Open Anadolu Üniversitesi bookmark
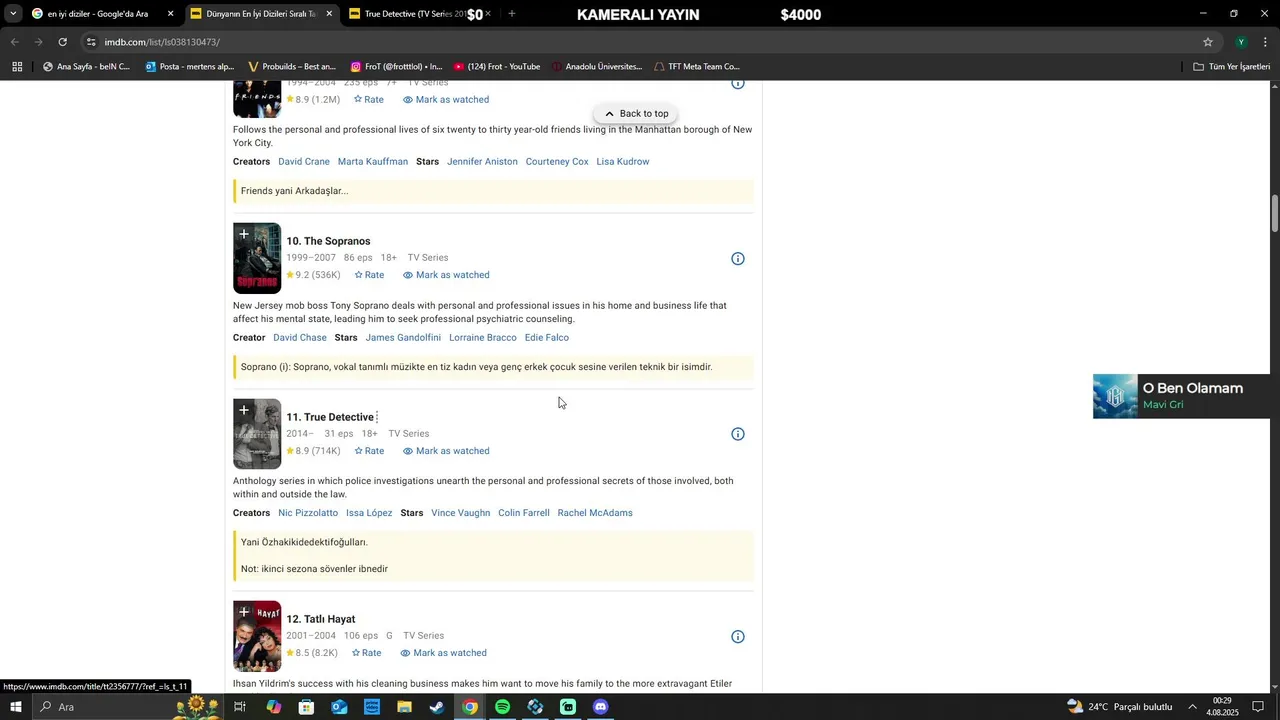This screenshot has width=1280, height=720. click(x=597, y=67)
